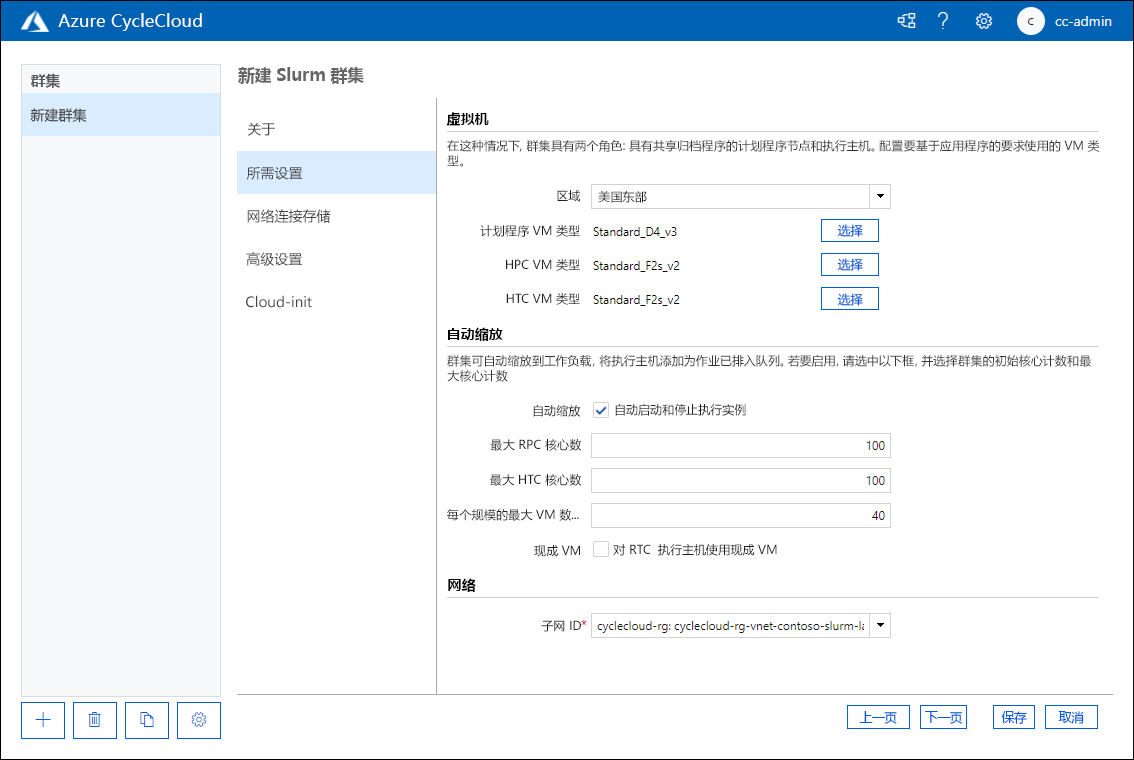Expand the 子网 ID dropdown arrow
Screen dimensions: 1134x760
pyautogui.click(x=880, y=625)
